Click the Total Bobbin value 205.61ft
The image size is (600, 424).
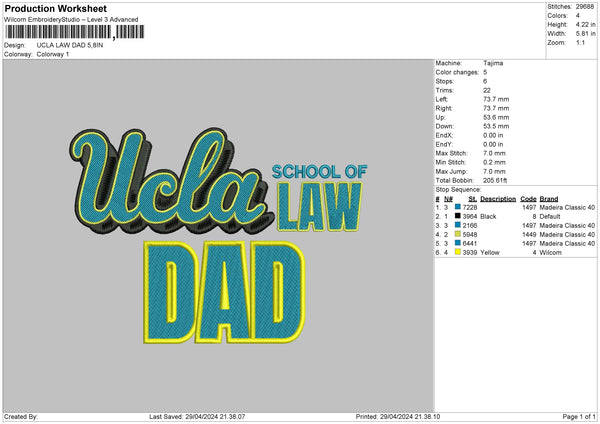click(x=495, y=181)
